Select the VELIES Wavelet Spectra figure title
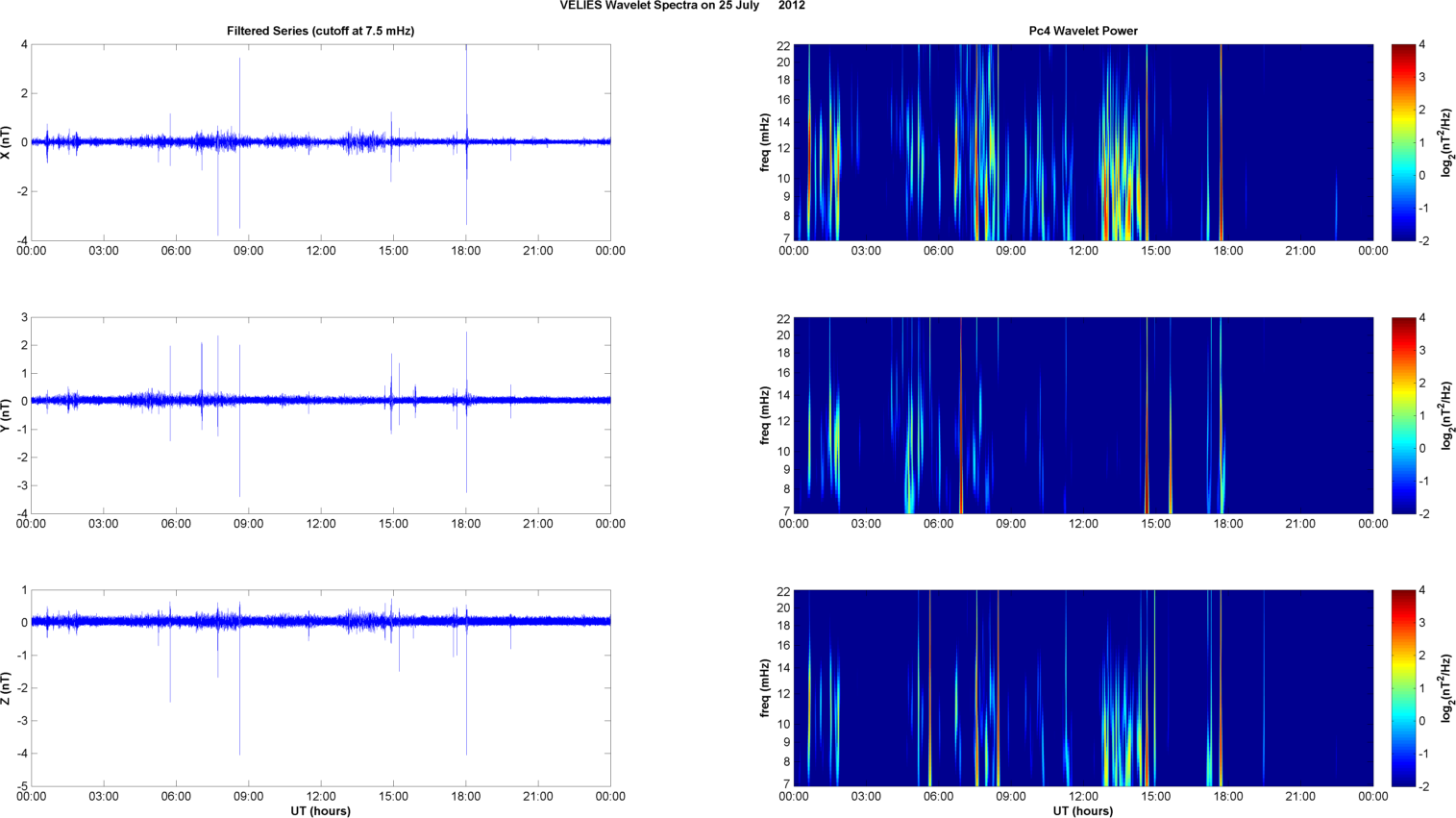This screenshot has height=818, width=1456. 682,6
